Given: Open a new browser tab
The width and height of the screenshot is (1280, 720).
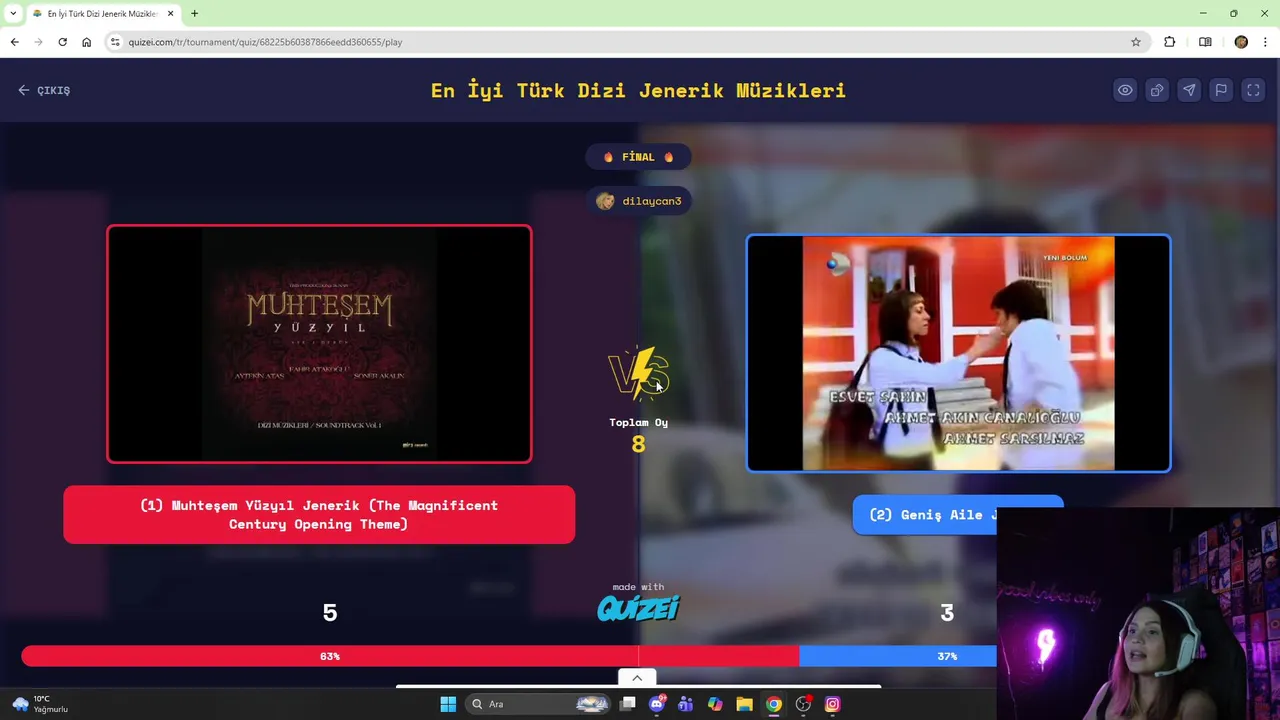Looking at the screenshot, I should tap(194, 13).
